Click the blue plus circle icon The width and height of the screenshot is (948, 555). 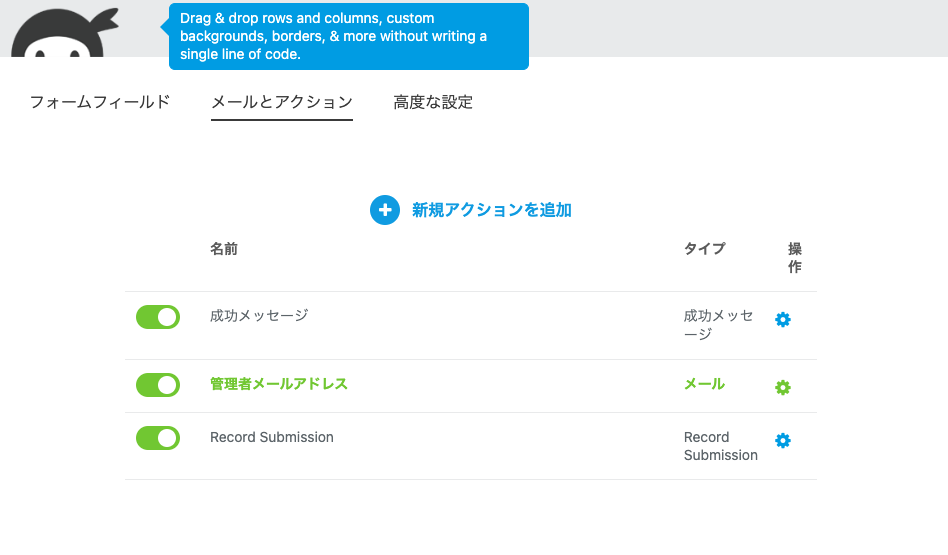tap(385, 210)
